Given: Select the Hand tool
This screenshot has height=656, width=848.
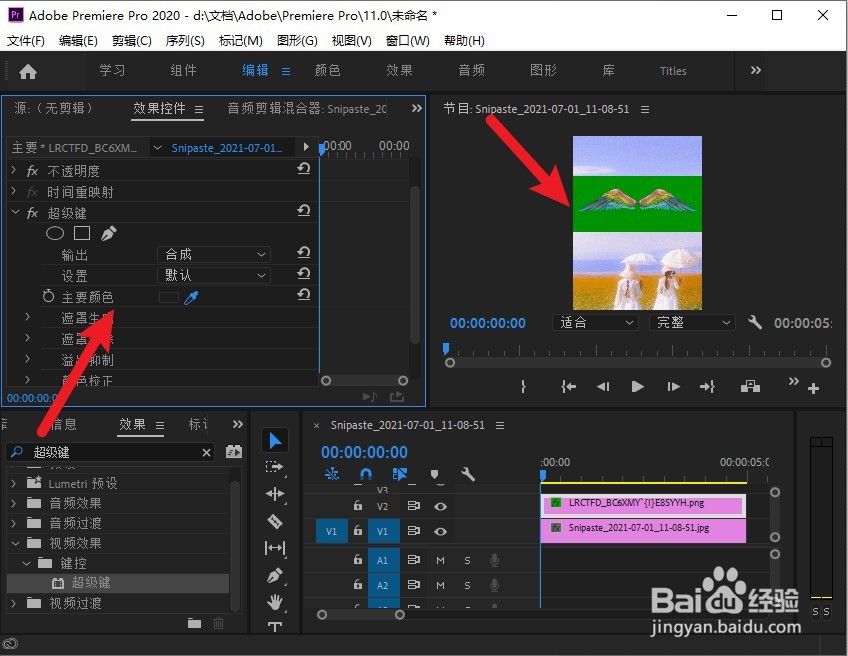Looking at the screenshot, I should 275,601.
